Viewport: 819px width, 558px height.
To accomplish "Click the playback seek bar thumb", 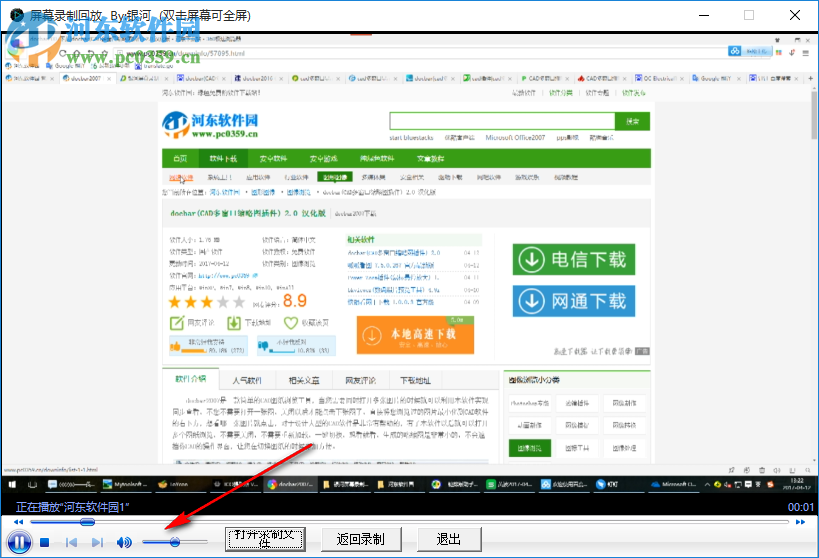I will [87, 522].
